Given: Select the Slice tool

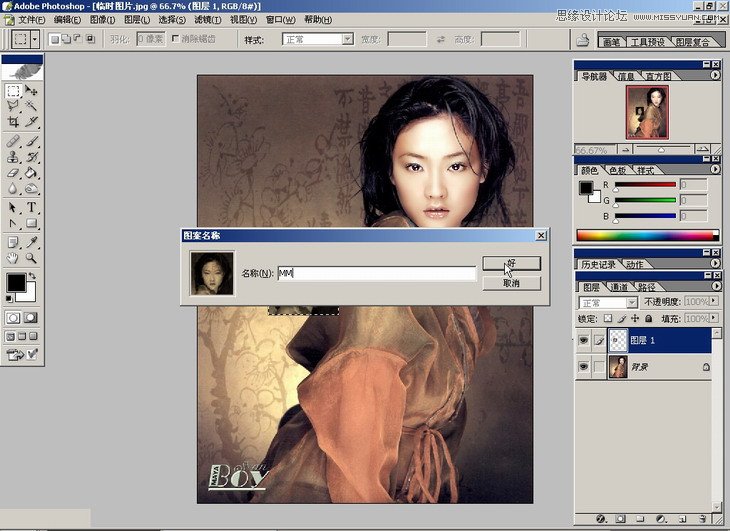Looking at the screenshot, I should pos(31,122).
